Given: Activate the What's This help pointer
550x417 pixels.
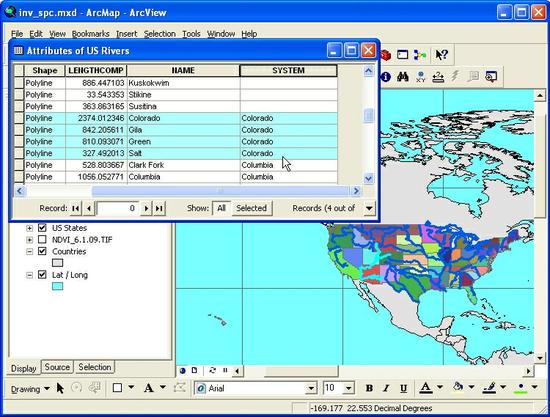Looking at the screenshot, I should [441, 55].
